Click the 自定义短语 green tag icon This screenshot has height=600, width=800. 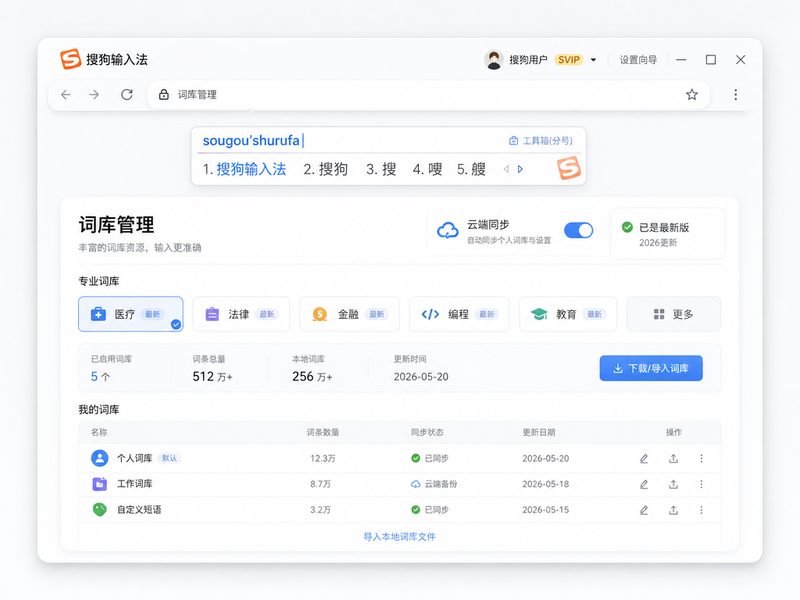pyautogui.click(x=99, y=509)
